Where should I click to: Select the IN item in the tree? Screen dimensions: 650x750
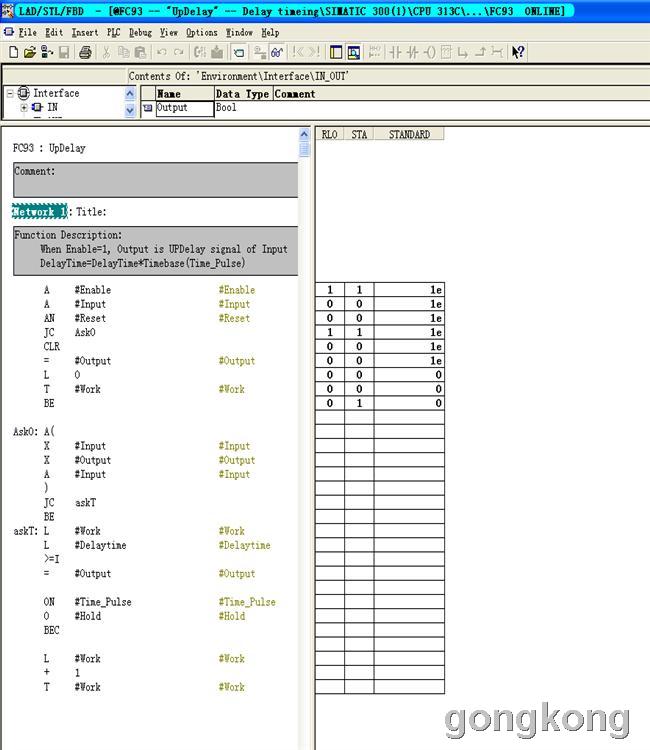click(x=52, y=107)
